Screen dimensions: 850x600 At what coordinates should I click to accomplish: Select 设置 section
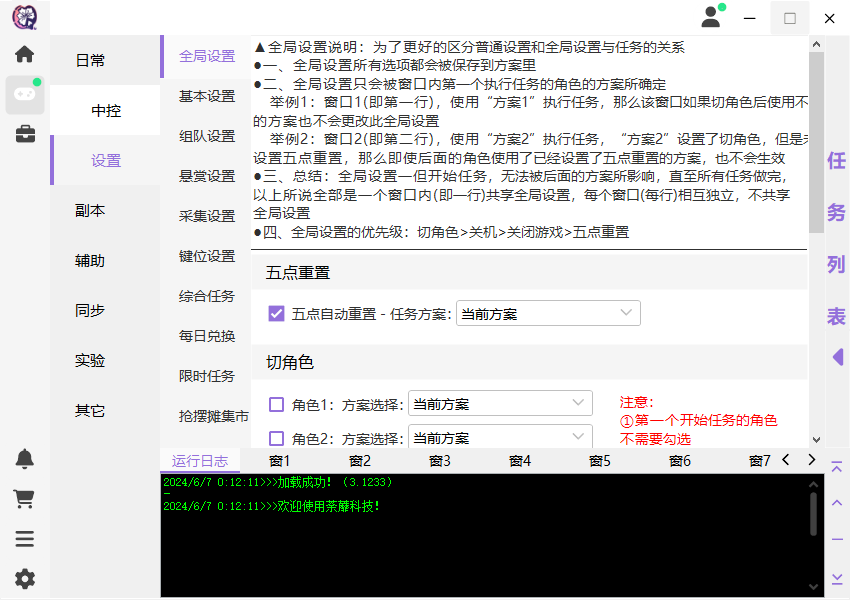(x=105, y=160)
